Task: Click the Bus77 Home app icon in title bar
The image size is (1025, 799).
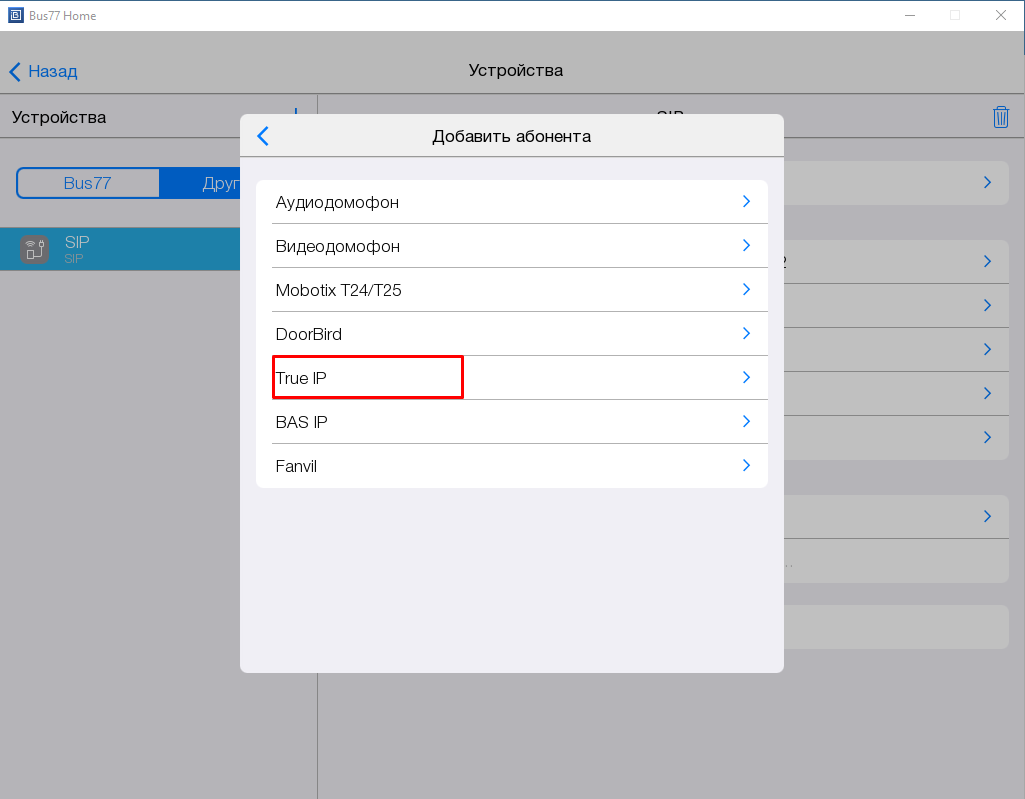Action: click(15, 15)
